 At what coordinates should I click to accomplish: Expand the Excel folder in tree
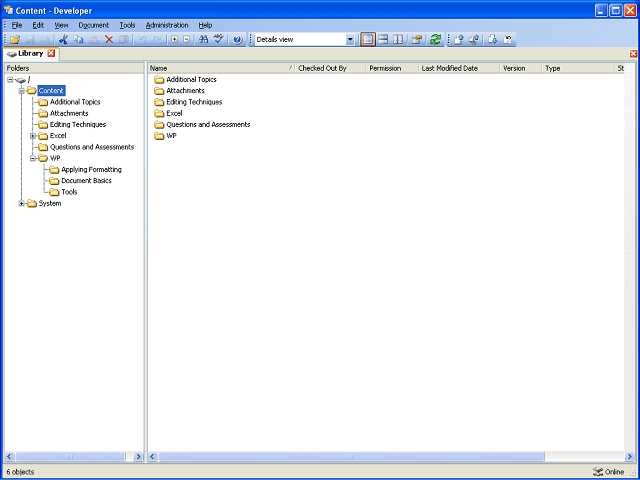click(33, 136)
